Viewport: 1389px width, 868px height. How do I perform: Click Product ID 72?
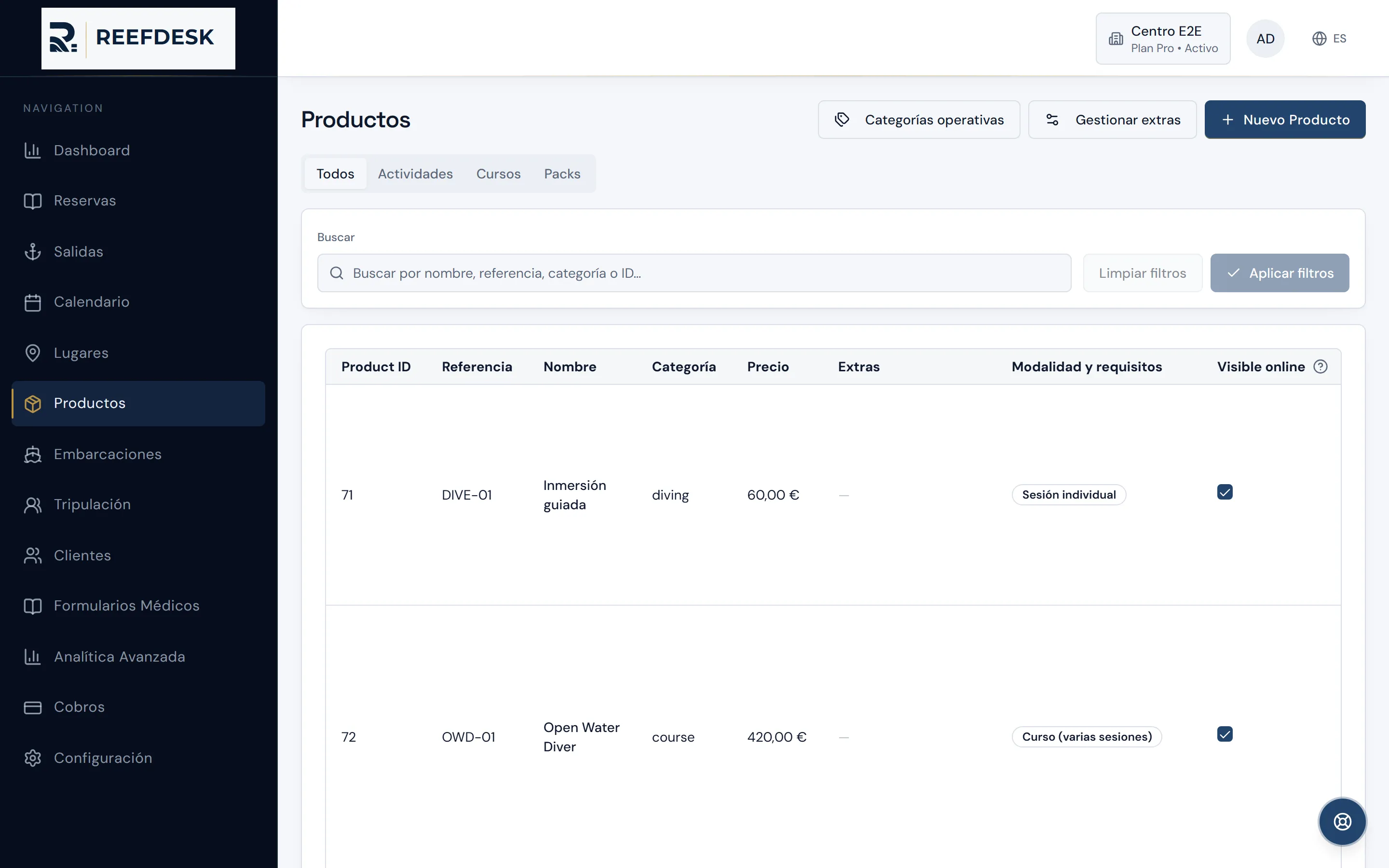[x=348, y=736]
